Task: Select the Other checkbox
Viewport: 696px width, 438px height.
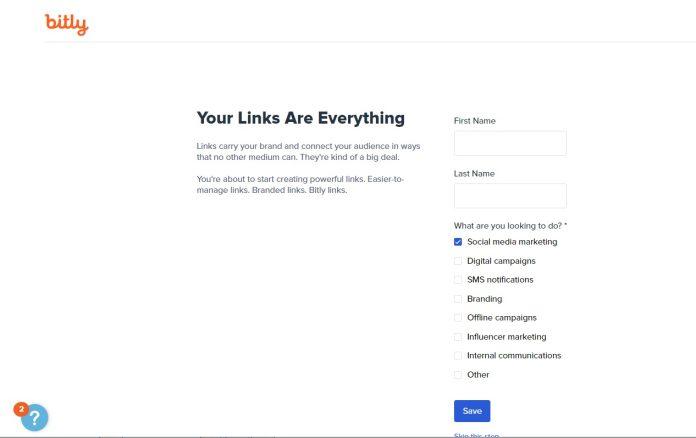Action: coord(458,375)
